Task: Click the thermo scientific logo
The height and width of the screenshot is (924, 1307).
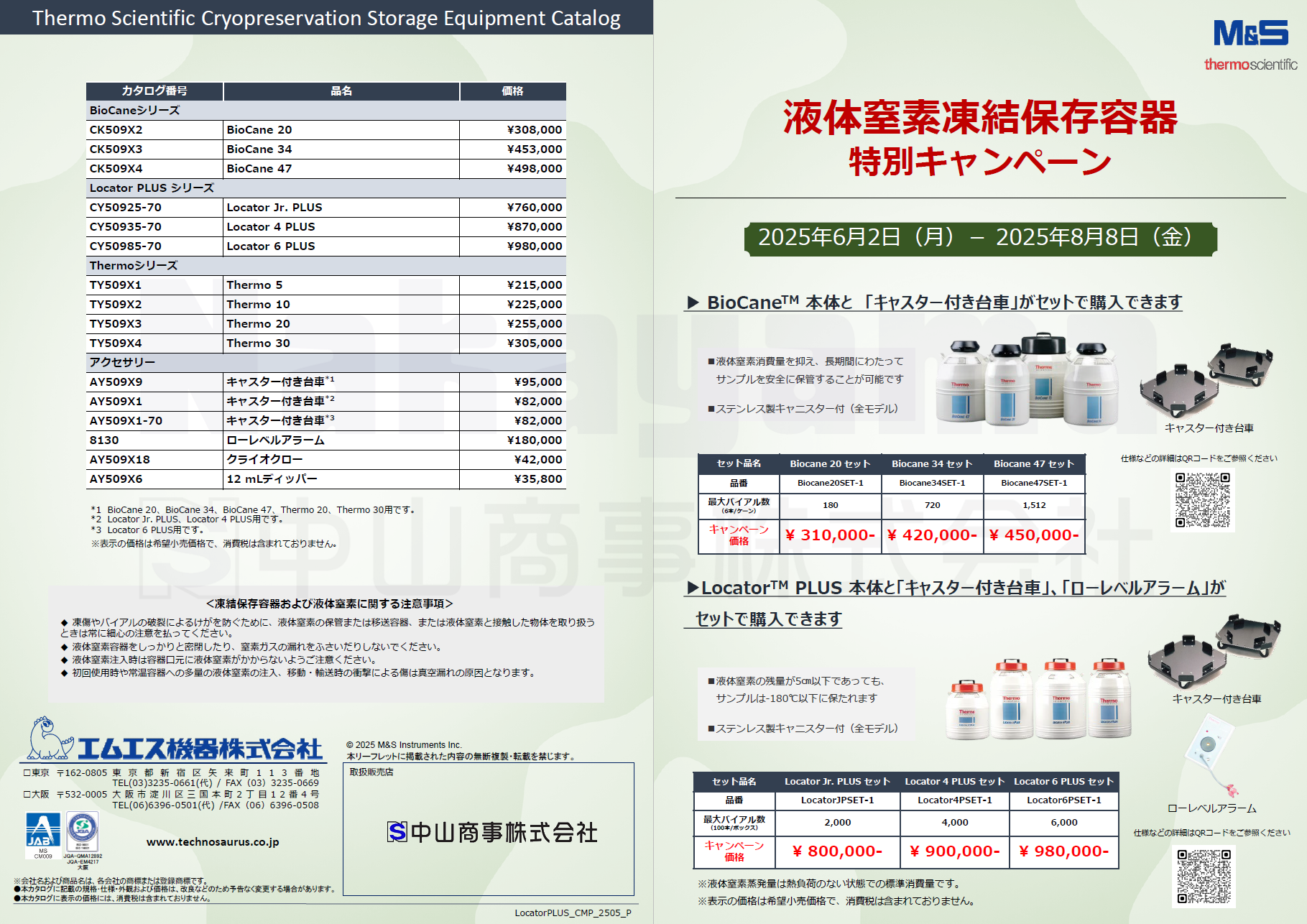Action: [1251, 65]
